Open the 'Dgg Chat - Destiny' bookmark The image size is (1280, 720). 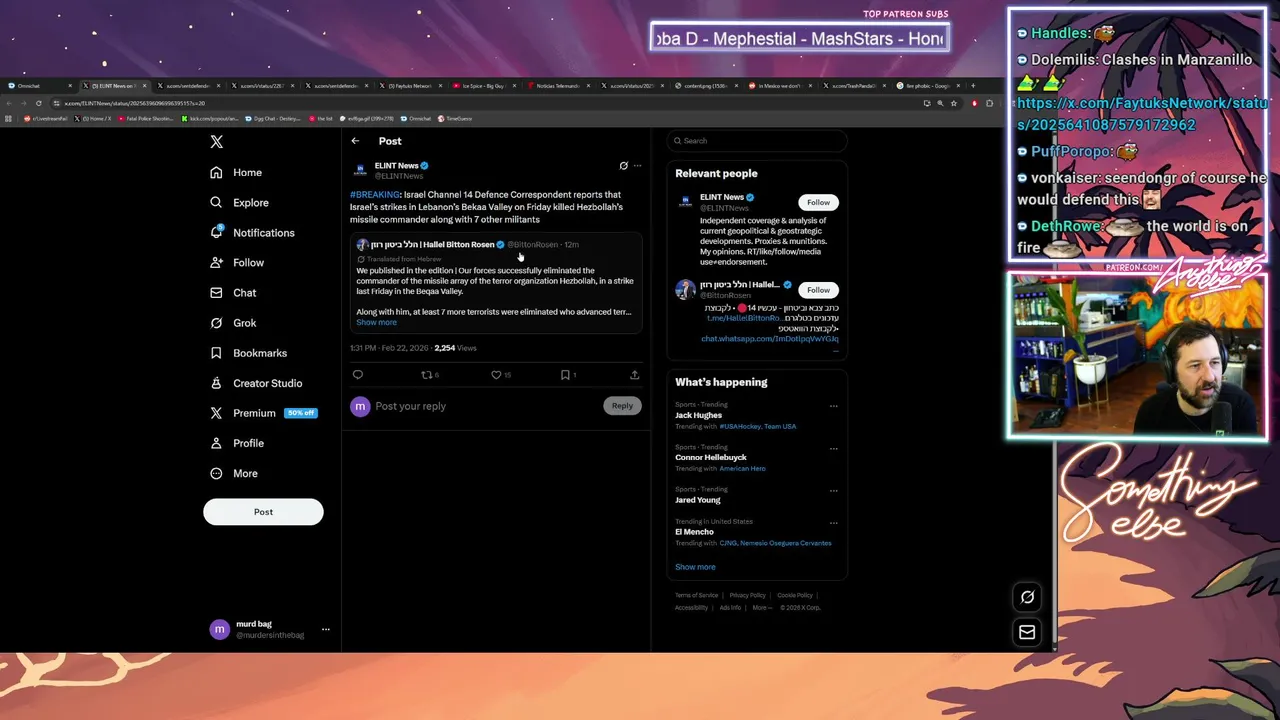click(x=272, y=118)
